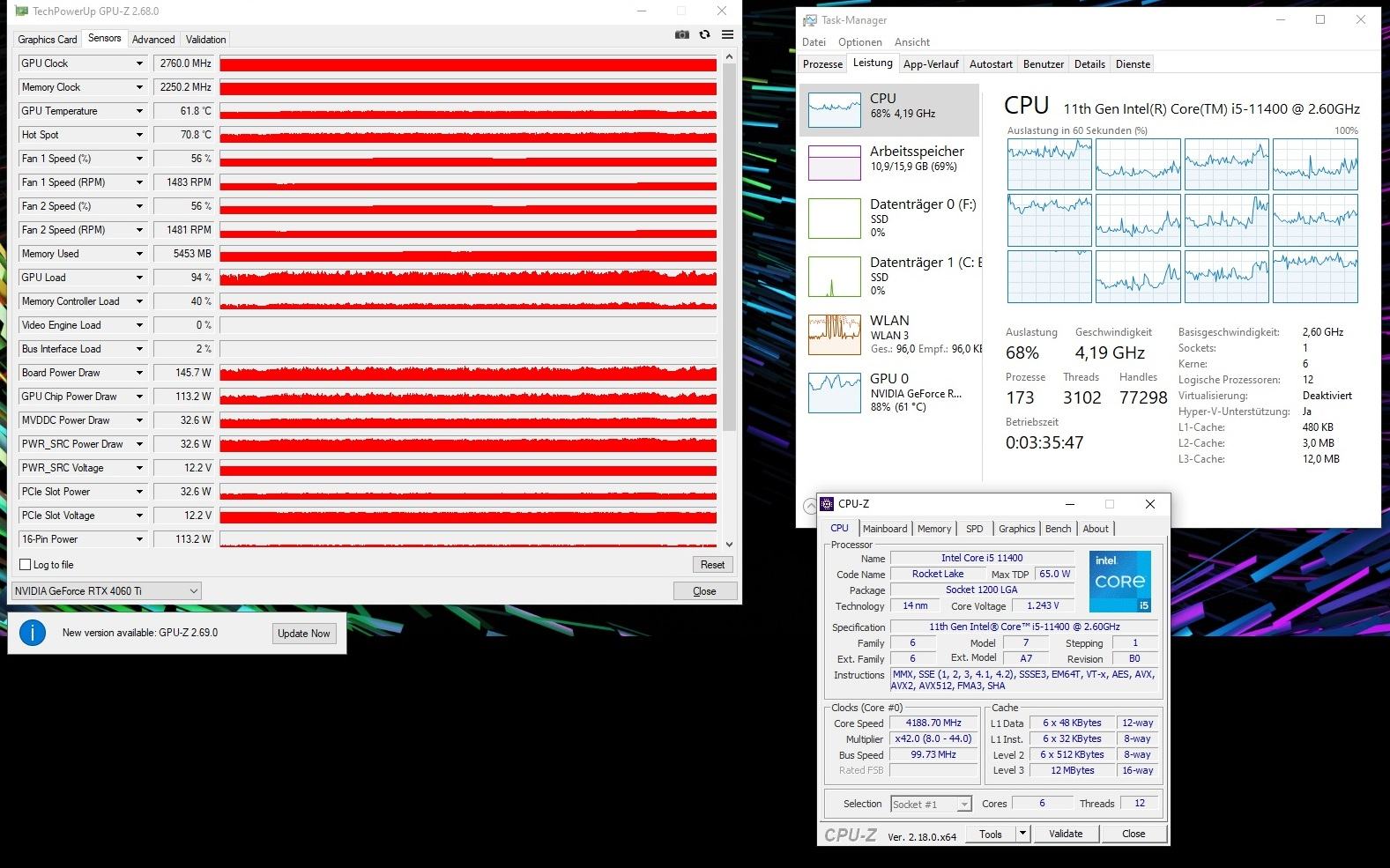Screen dimensions: 1390x868
Task: Switch to the CPU-Z Mainboard tab
Action: click(885, 529)
